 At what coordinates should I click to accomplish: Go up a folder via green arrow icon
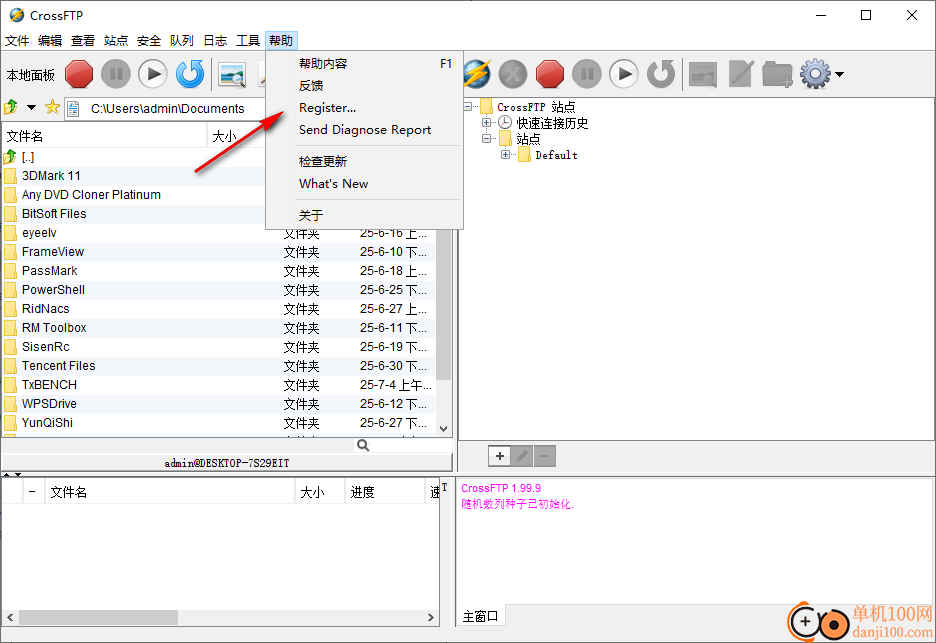tap(11, 107)
